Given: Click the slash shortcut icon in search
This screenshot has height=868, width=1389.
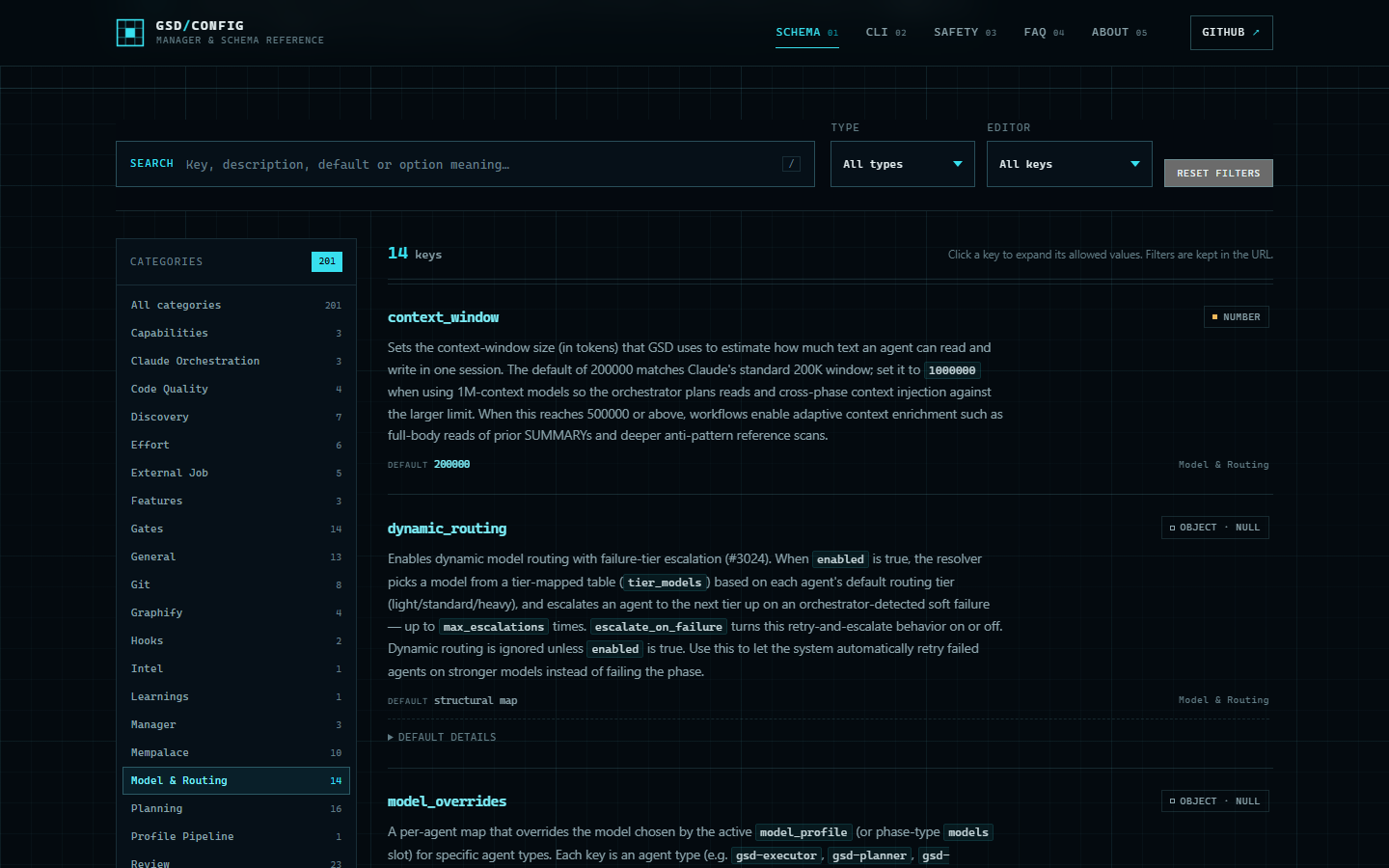Looking at the screenshot, I should point(791,164).
